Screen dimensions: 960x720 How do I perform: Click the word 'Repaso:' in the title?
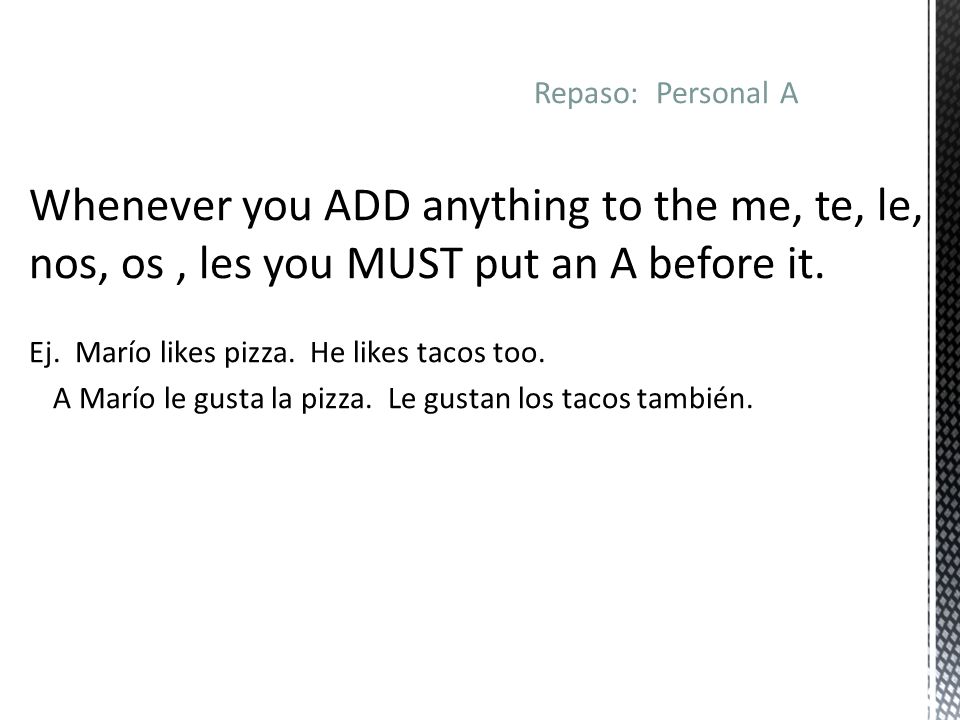pos(582,94)
